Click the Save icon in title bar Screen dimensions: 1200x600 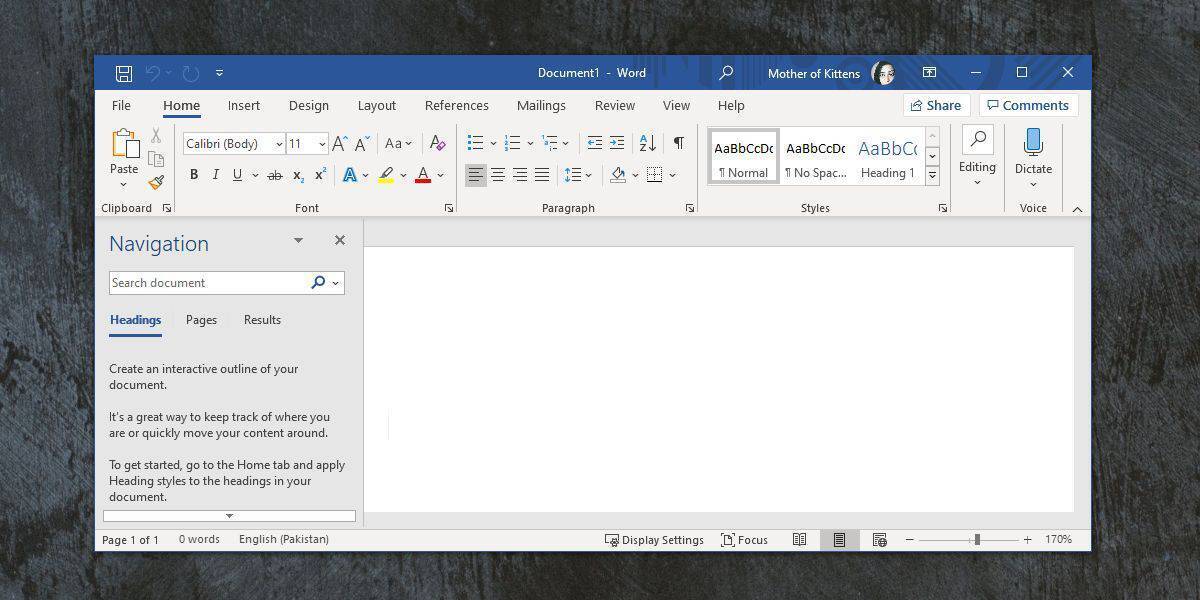point(124,73)
